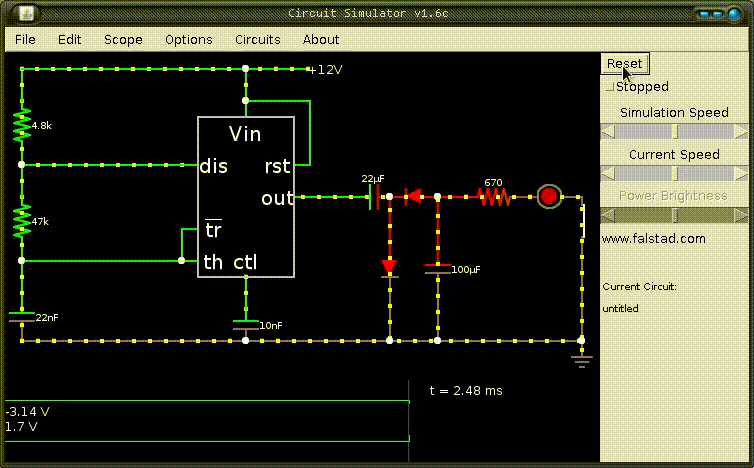This screenshot has width=754, height=468.
Task: Select the 22nF capacitor
Action: 22,317
